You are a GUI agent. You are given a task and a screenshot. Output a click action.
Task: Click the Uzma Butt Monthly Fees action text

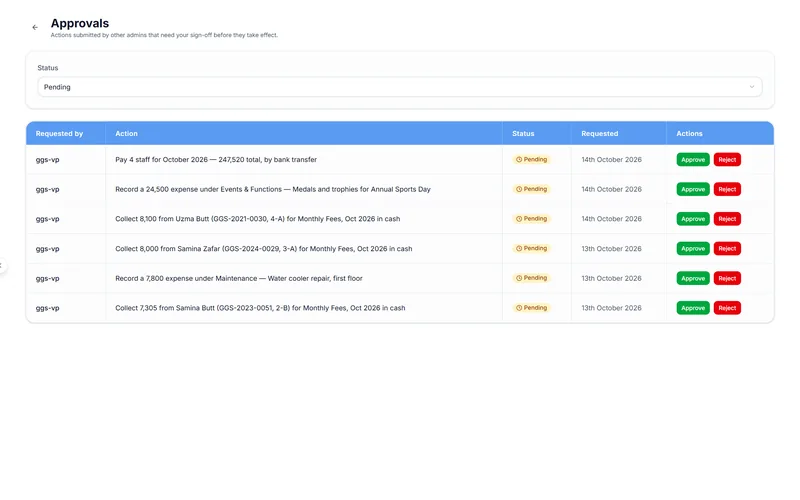coord(258,219)
